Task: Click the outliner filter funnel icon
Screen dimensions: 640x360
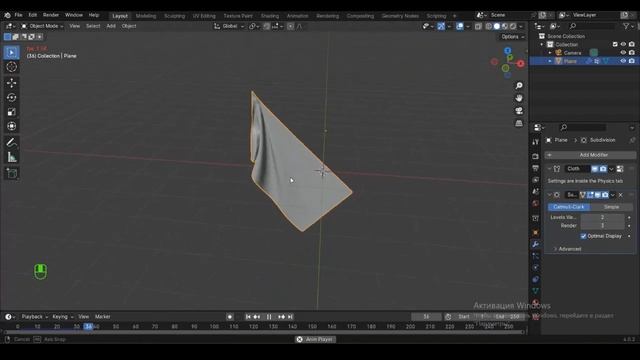Action: [x=626, y=26]
